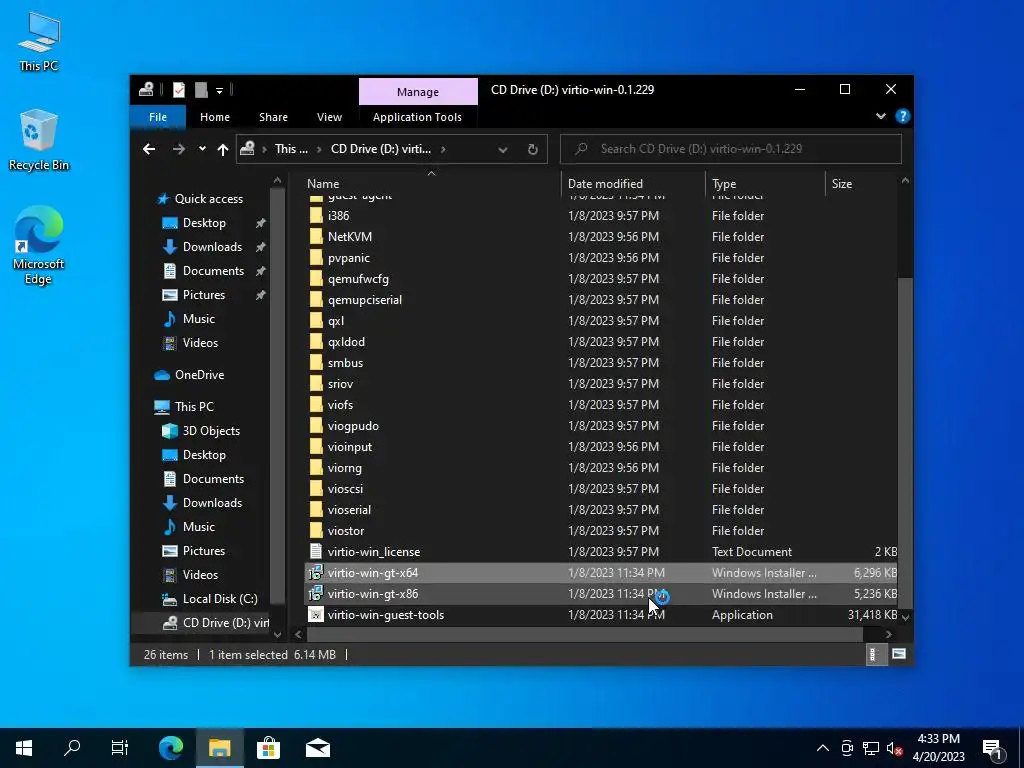Customize Quick Access Toolbar dropdown
Viewport: 1024px width, 768px height.
point(219,91)
